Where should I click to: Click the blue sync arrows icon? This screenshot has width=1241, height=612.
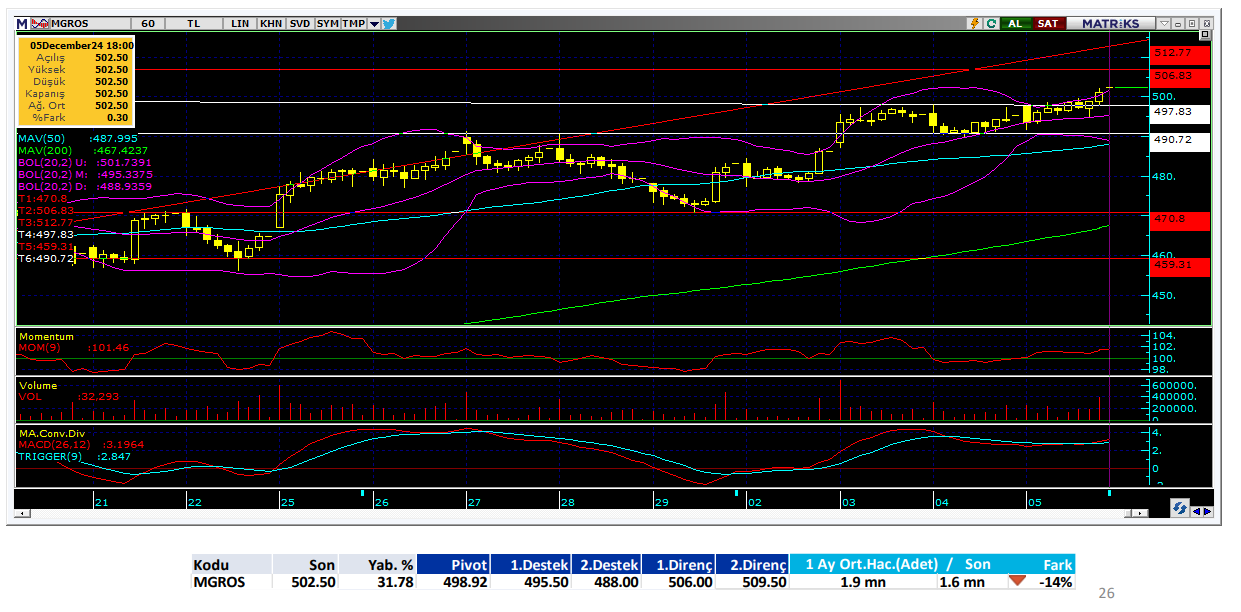click(x=1179, y=509)
